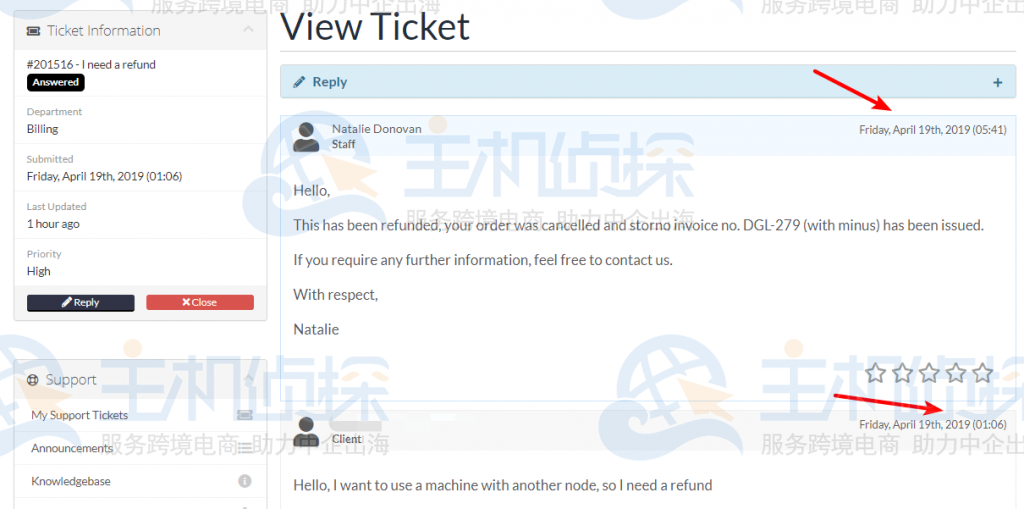Rate the reply with three stars
This screenshot has width=1024, height=509.
[929, 373]
